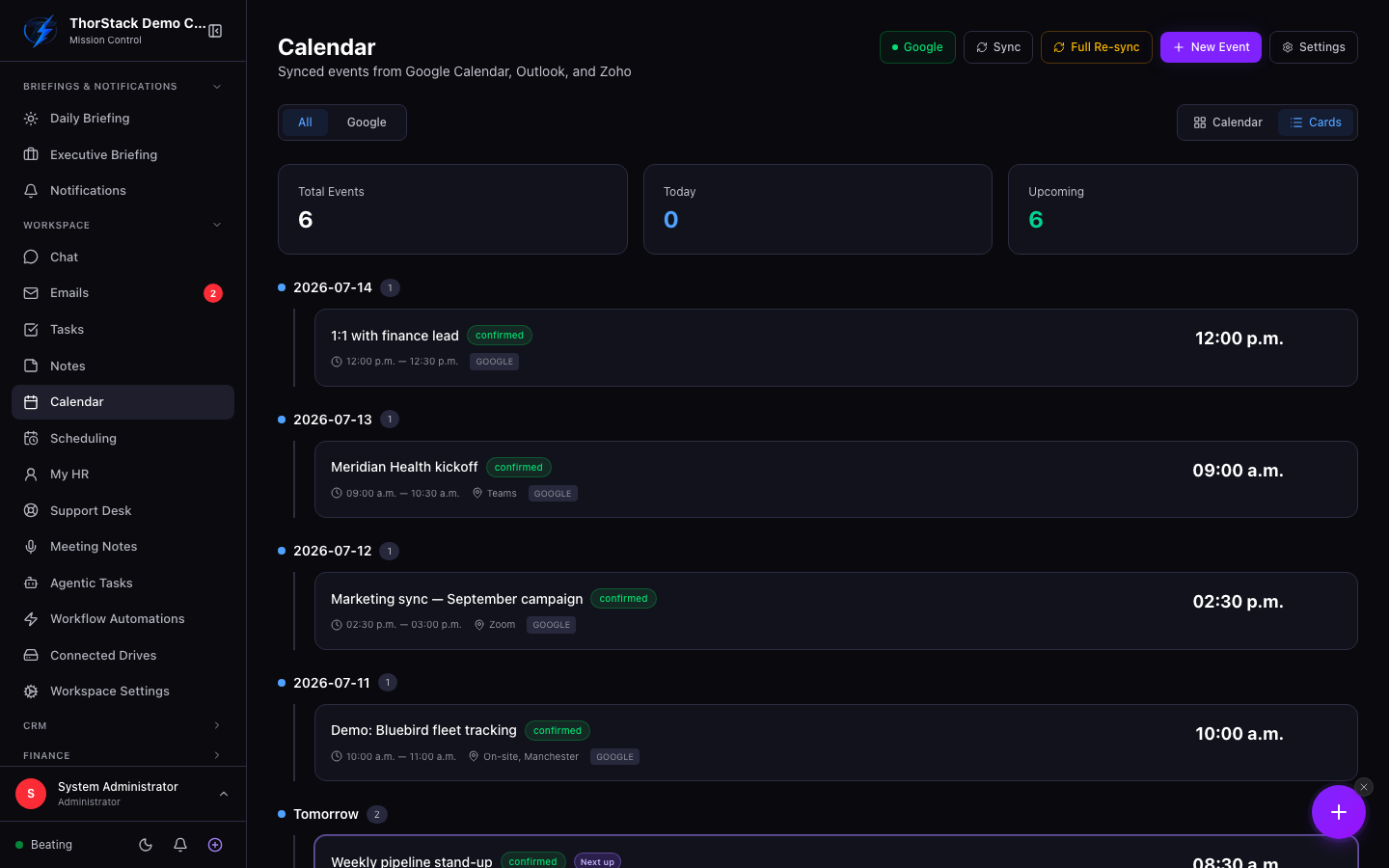This screenshot has width=1389, height=868.
Task: Expand the CRM section
Action: click(123, 726)
